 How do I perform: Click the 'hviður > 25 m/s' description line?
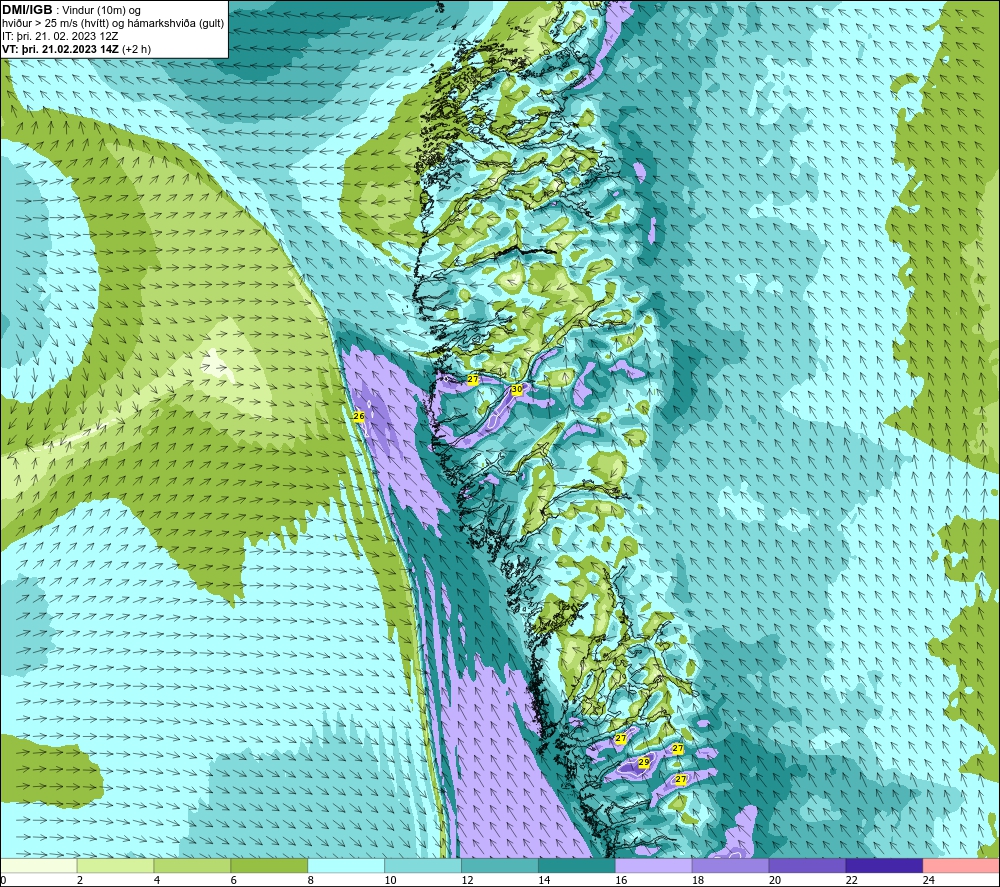114,23
